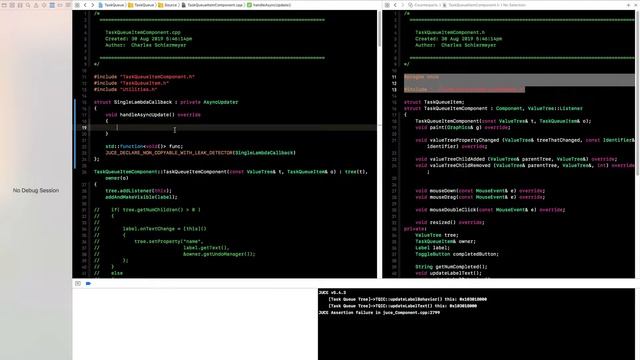Screen dimensions: 640x360
Task: Click '#include "Utilities.h"' line
Action: [125, 89]
